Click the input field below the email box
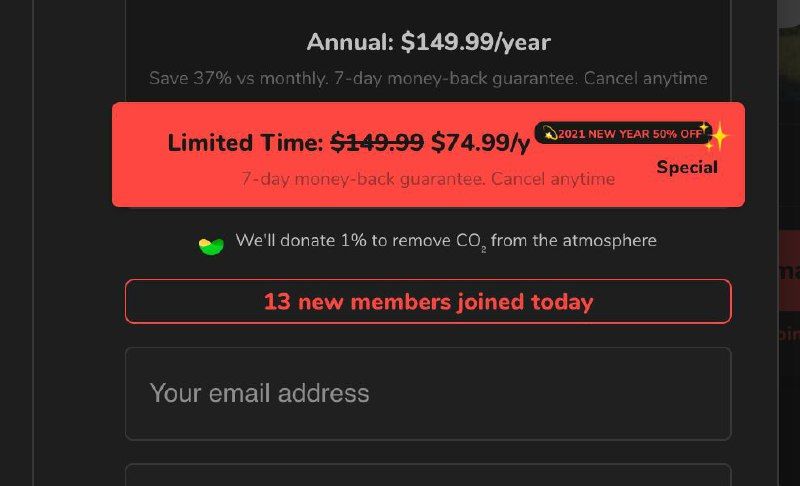This screenshot has height=486, width=800. (428, 475)
